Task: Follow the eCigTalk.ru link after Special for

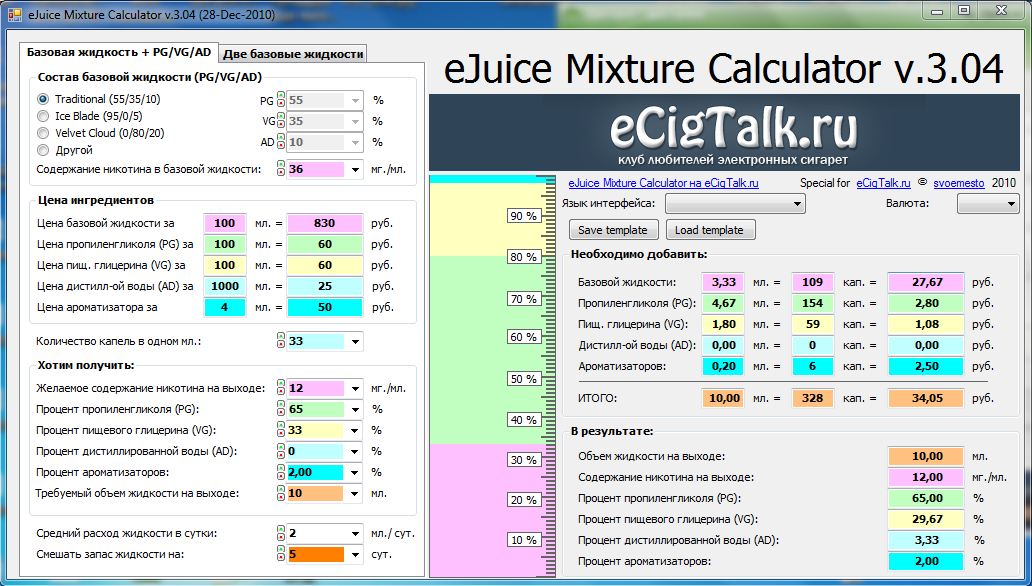Action: (883, 184)
